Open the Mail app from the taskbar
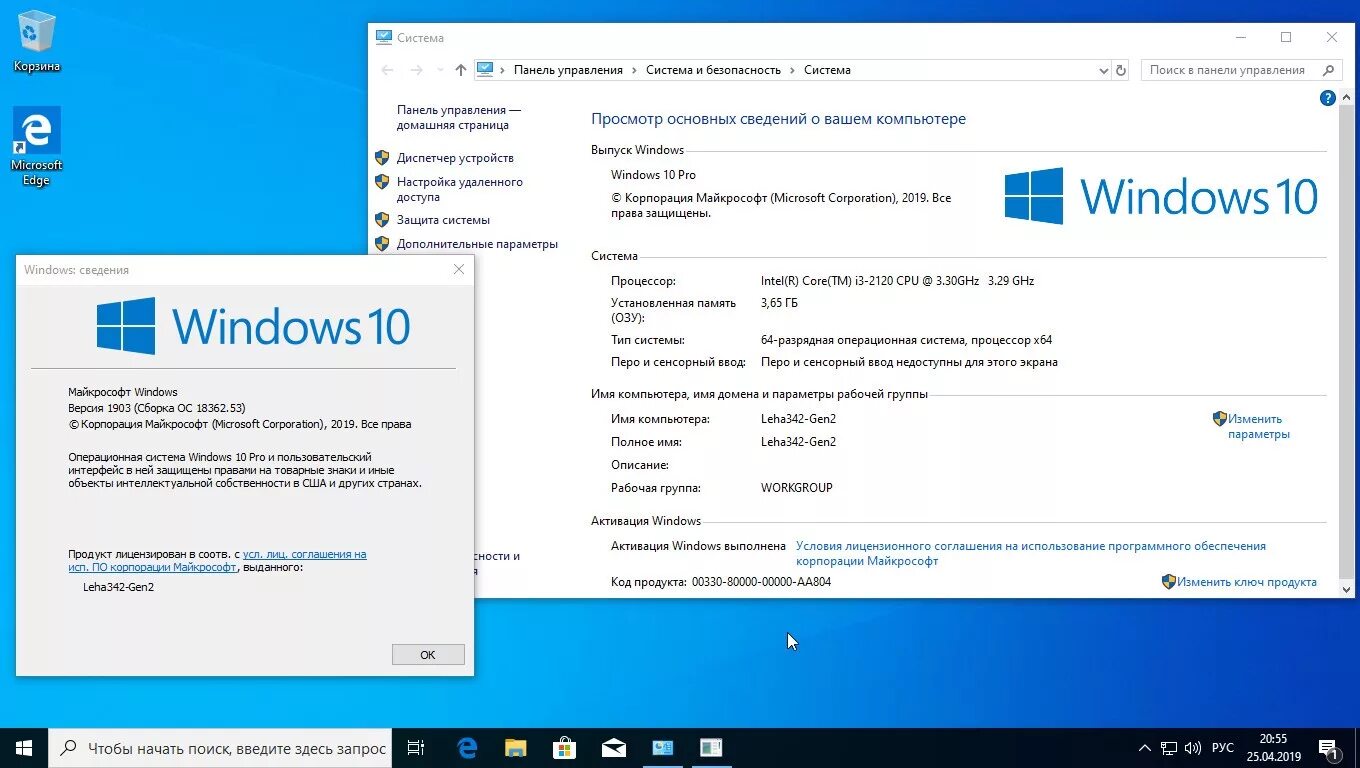Viewport: 1360px width, 768px height. click(x=613, y=748)
